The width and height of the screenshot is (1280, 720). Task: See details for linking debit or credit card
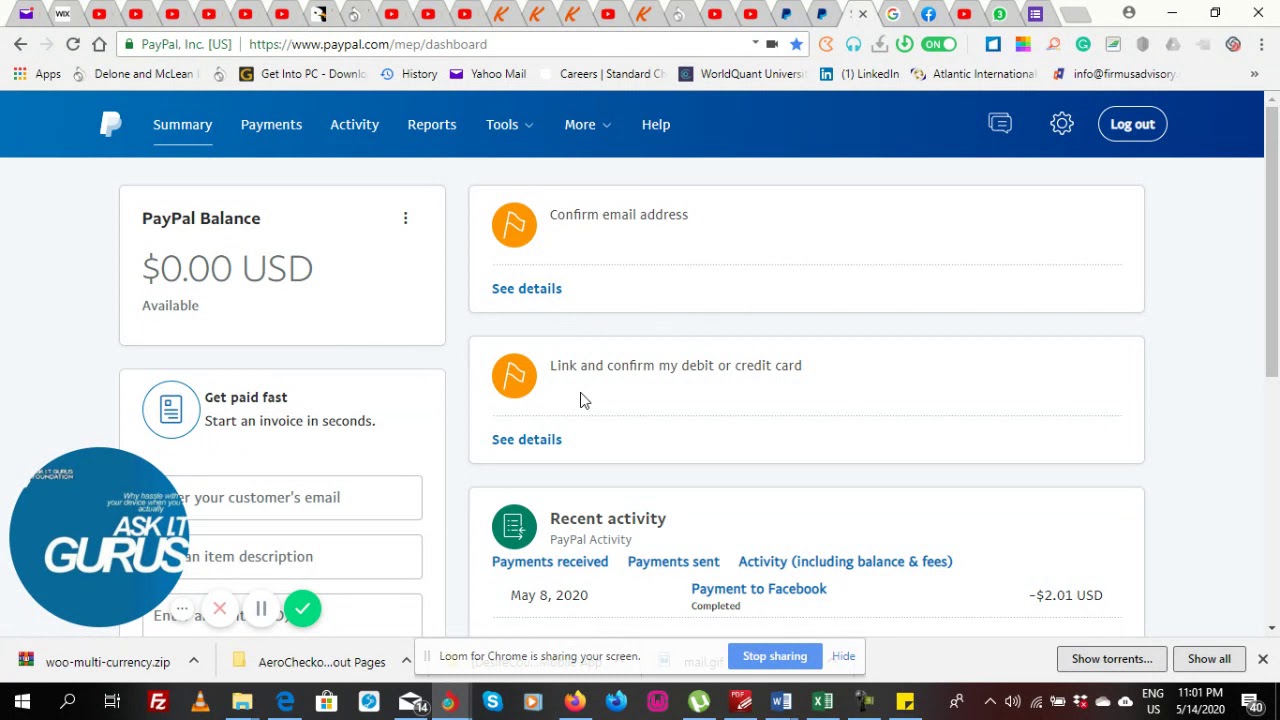tap(526, 439)
